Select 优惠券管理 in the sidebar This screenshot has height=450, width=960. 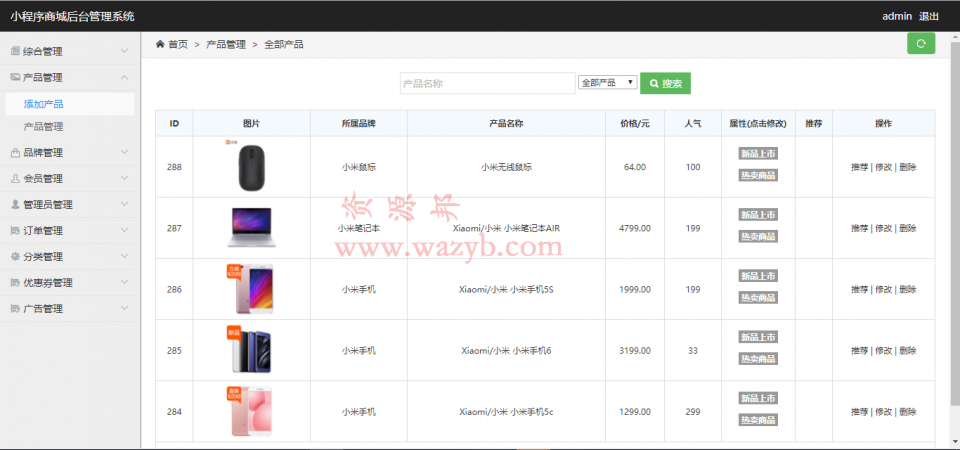click(48, 283)
